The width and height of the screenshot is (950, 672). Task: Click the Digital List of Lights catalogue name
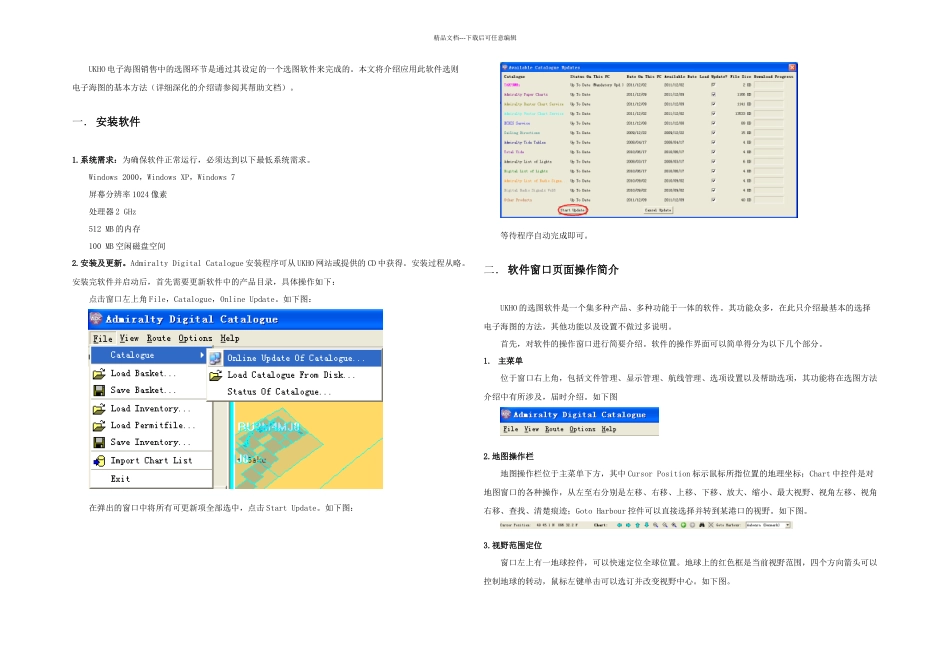tap(526, 171)
